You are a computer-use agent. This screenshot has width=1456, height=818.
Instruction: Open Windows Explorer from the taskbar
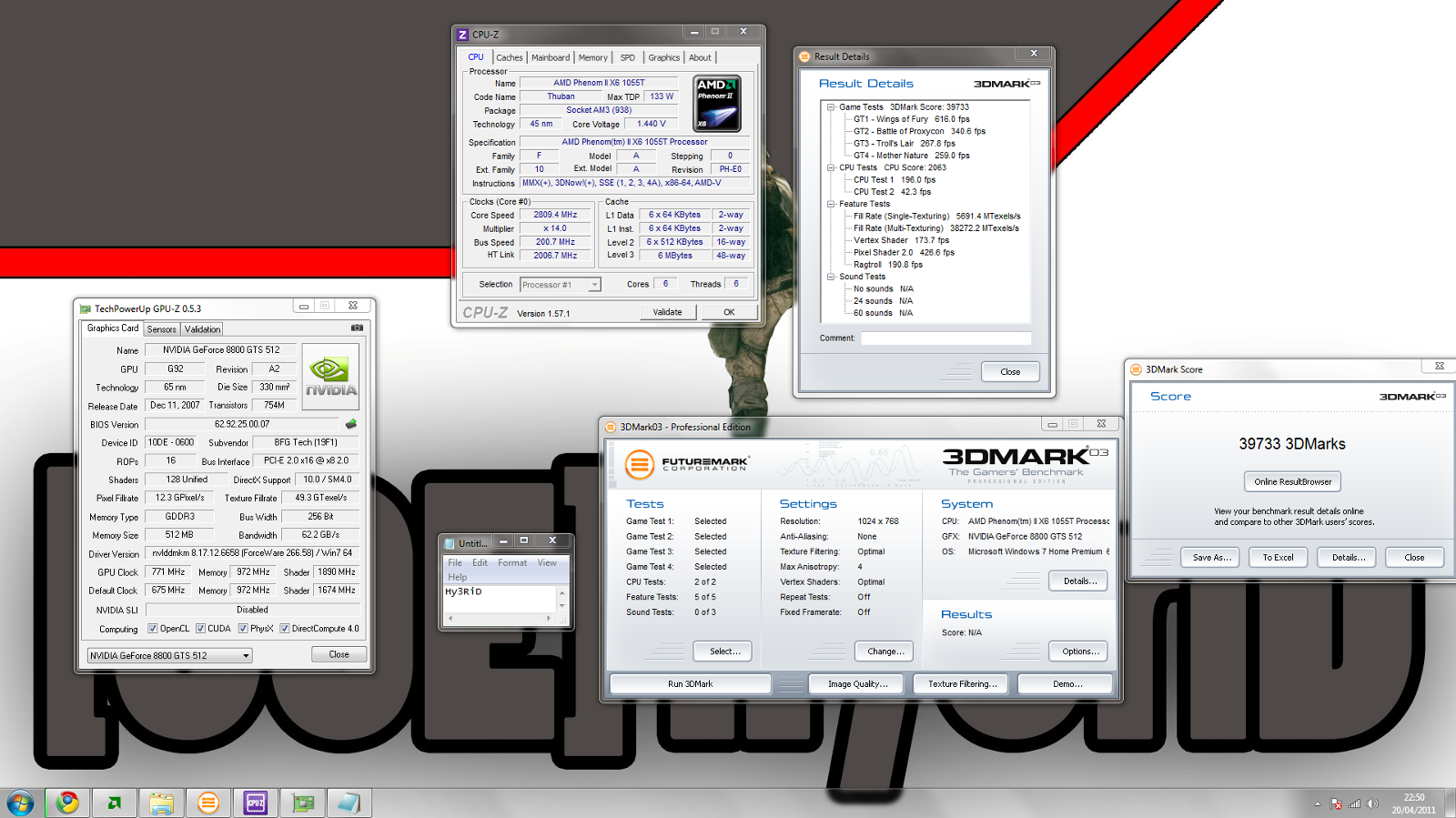point(162,803)
